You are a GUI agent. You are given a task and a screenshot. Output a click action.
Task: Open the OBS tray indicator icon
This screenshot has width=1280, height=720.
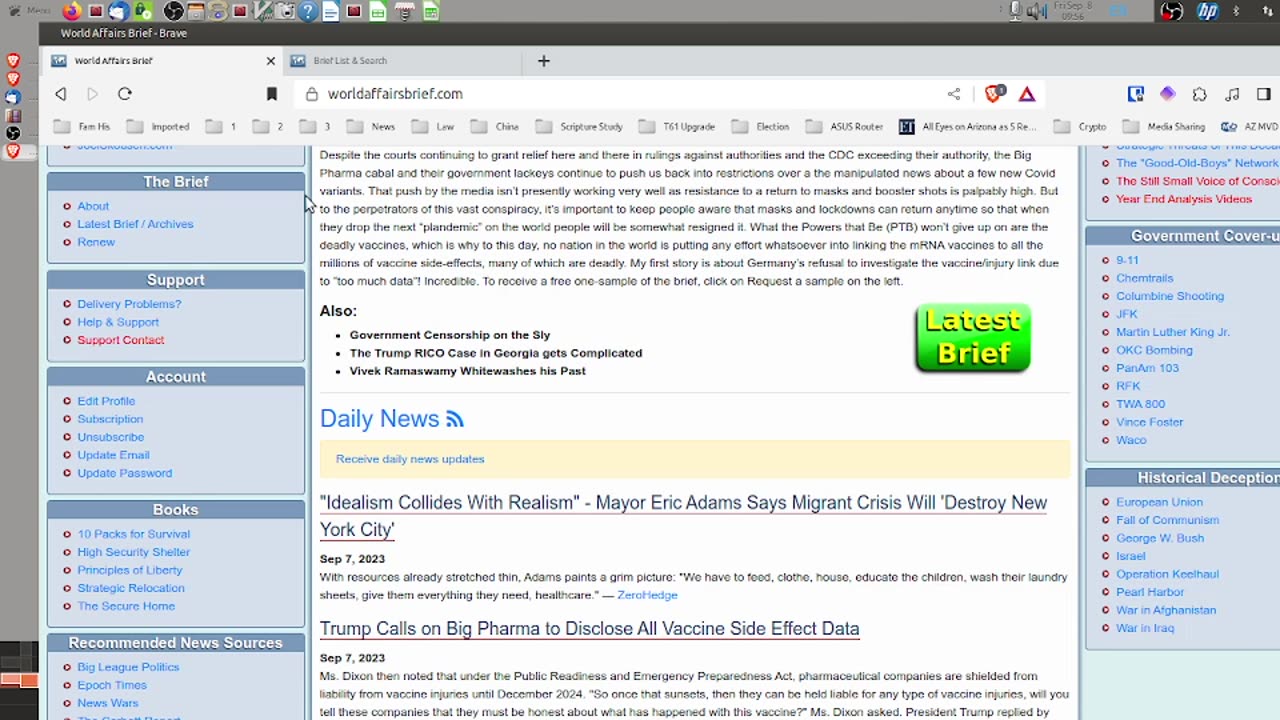(x=1171, y=11)
